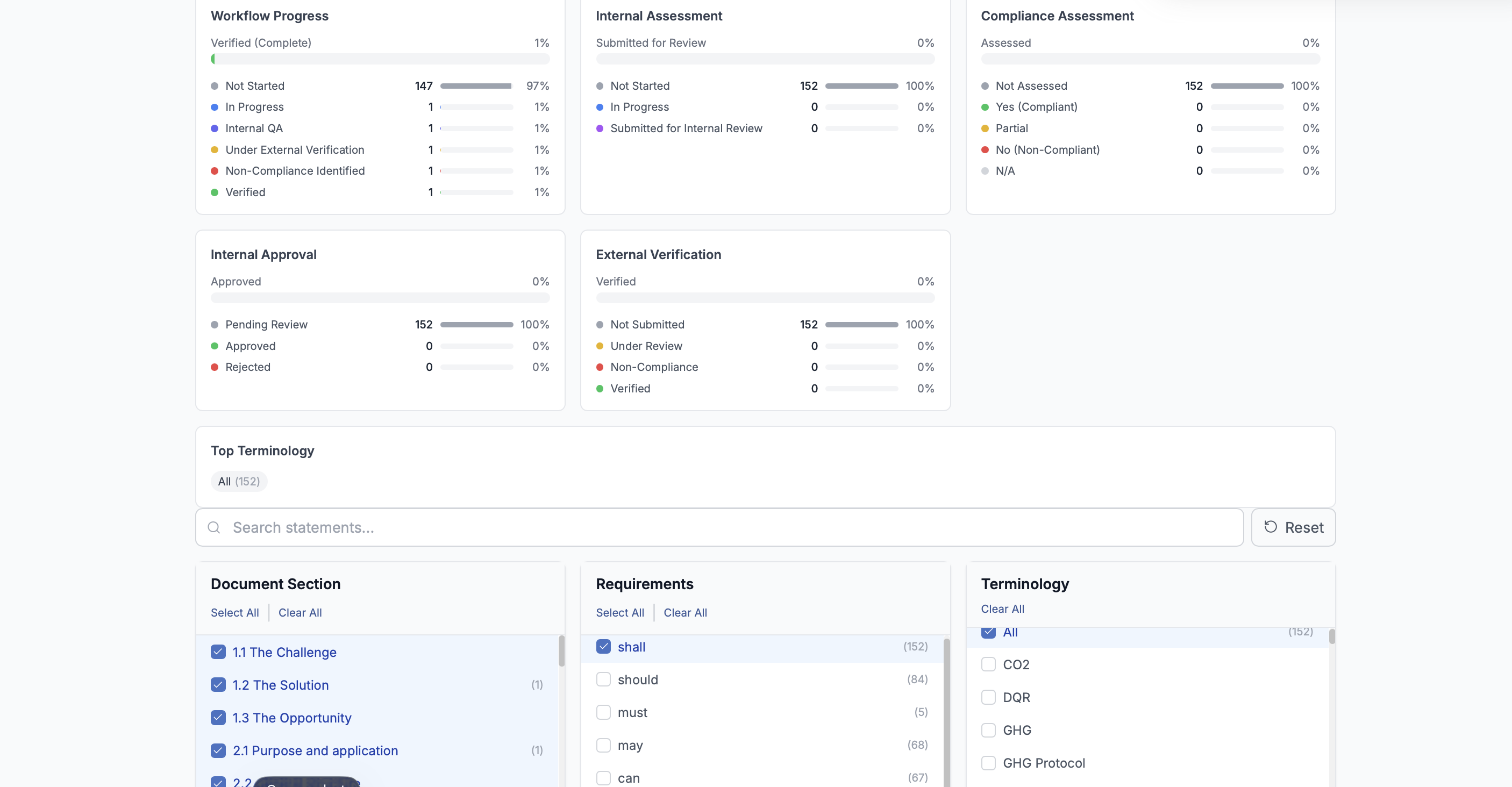Click Clear All under Terminology

[x=1002, y=609]
